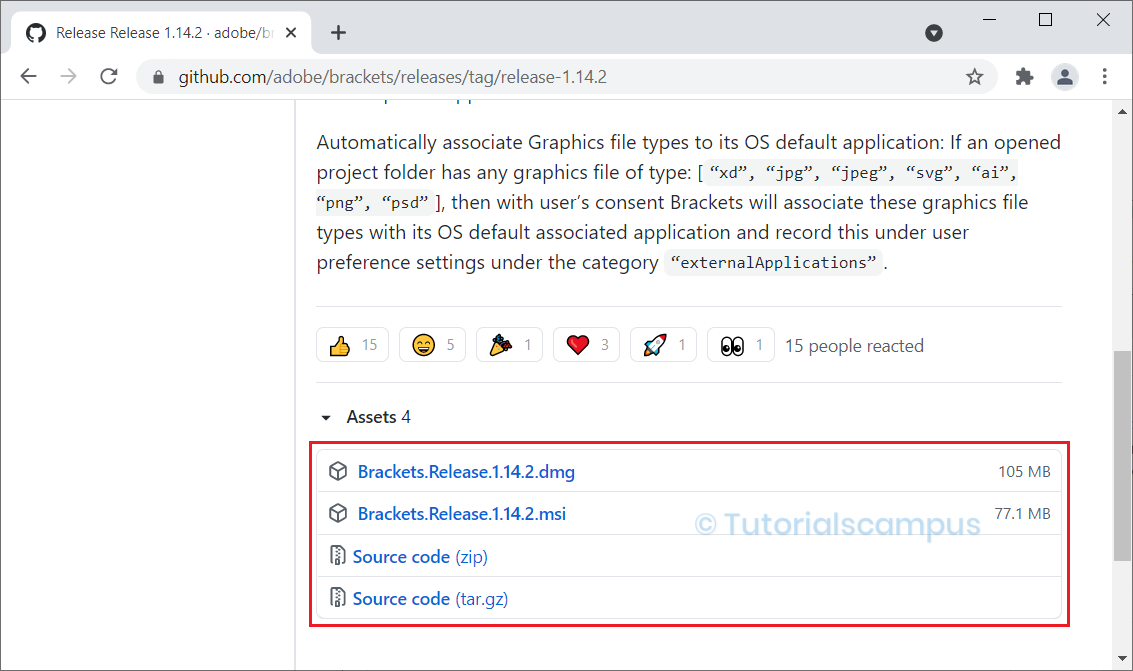Image resolution: width=1133 pixels, height=671 pixels.
Task: Close the Release 1.14.2 tab
Action: click(290, 33)
